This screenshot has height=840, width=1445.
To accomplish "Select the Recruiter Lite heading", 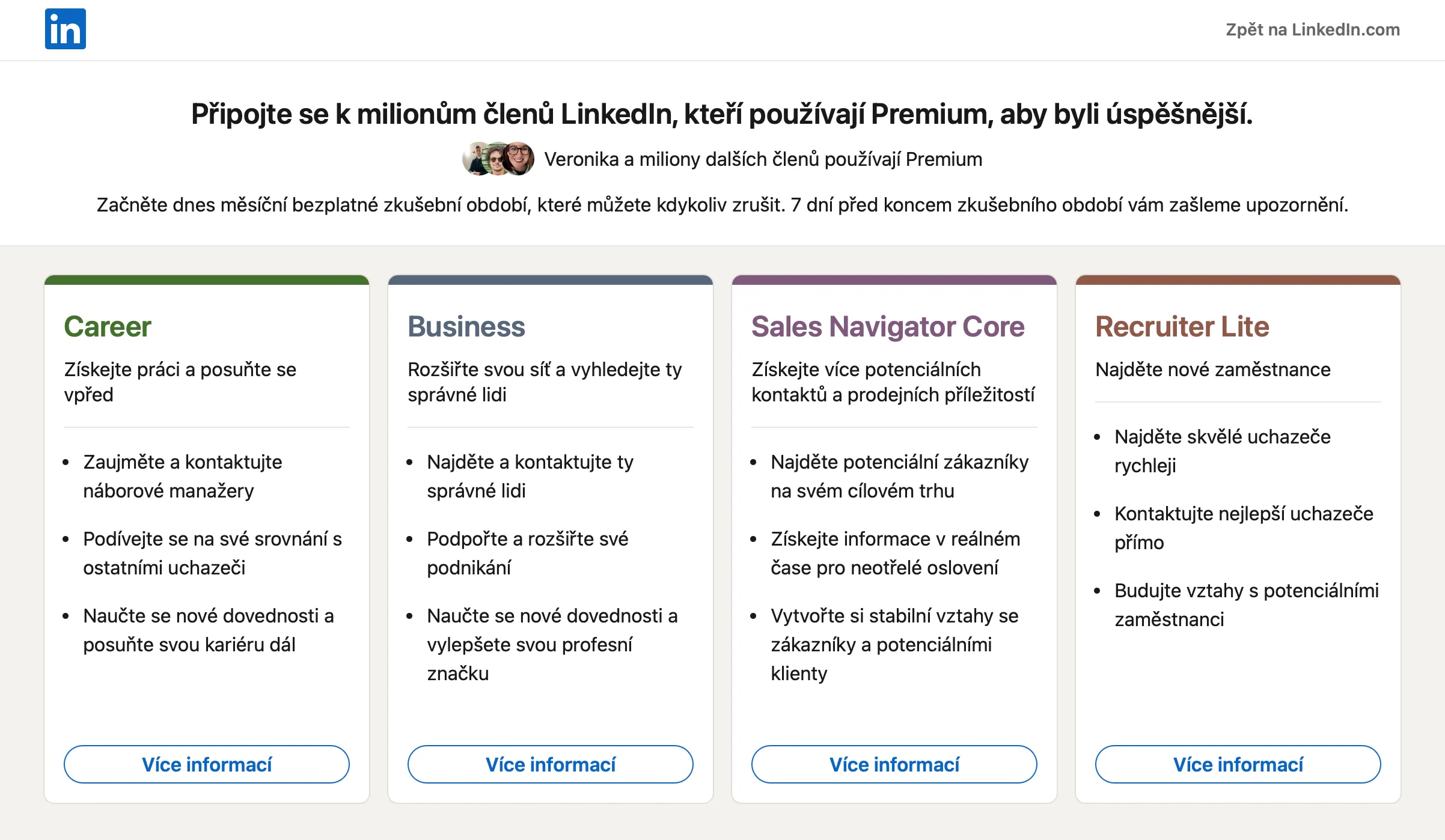I will click(1182, 327).
